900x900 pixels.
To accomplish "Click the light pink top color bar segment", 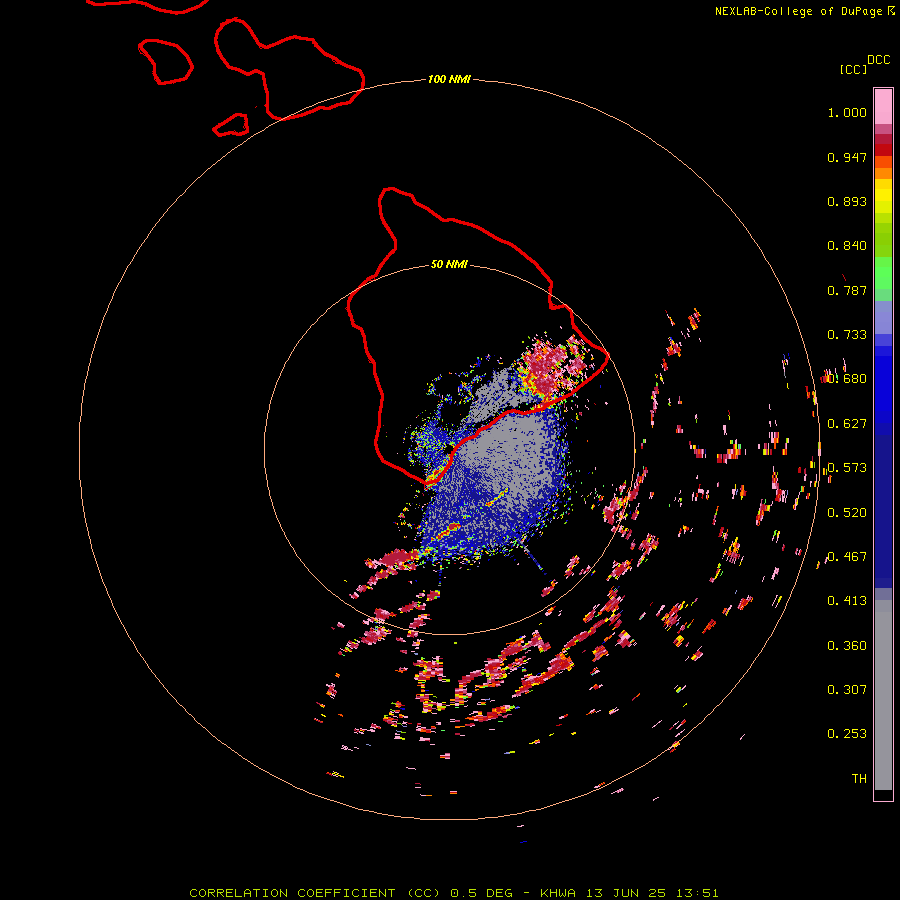I will 883,106.
